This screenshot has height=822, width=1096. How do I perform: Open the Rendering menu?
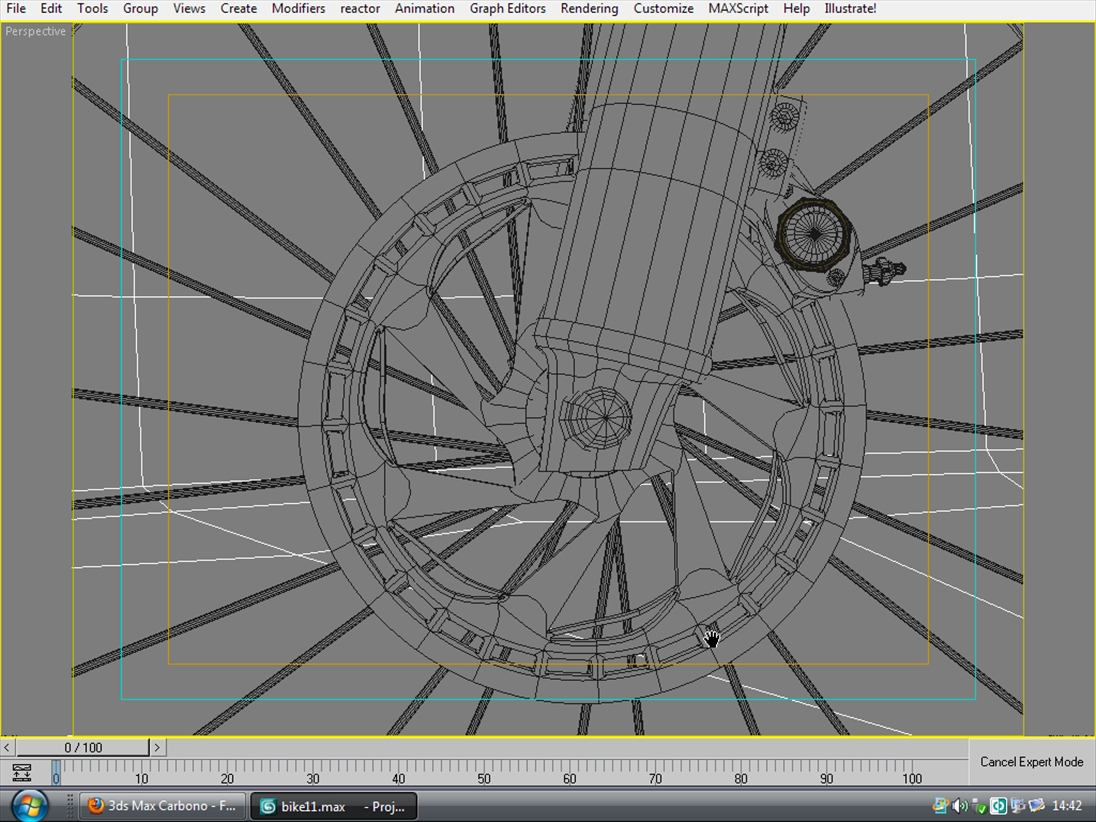(x=589, y=8)
